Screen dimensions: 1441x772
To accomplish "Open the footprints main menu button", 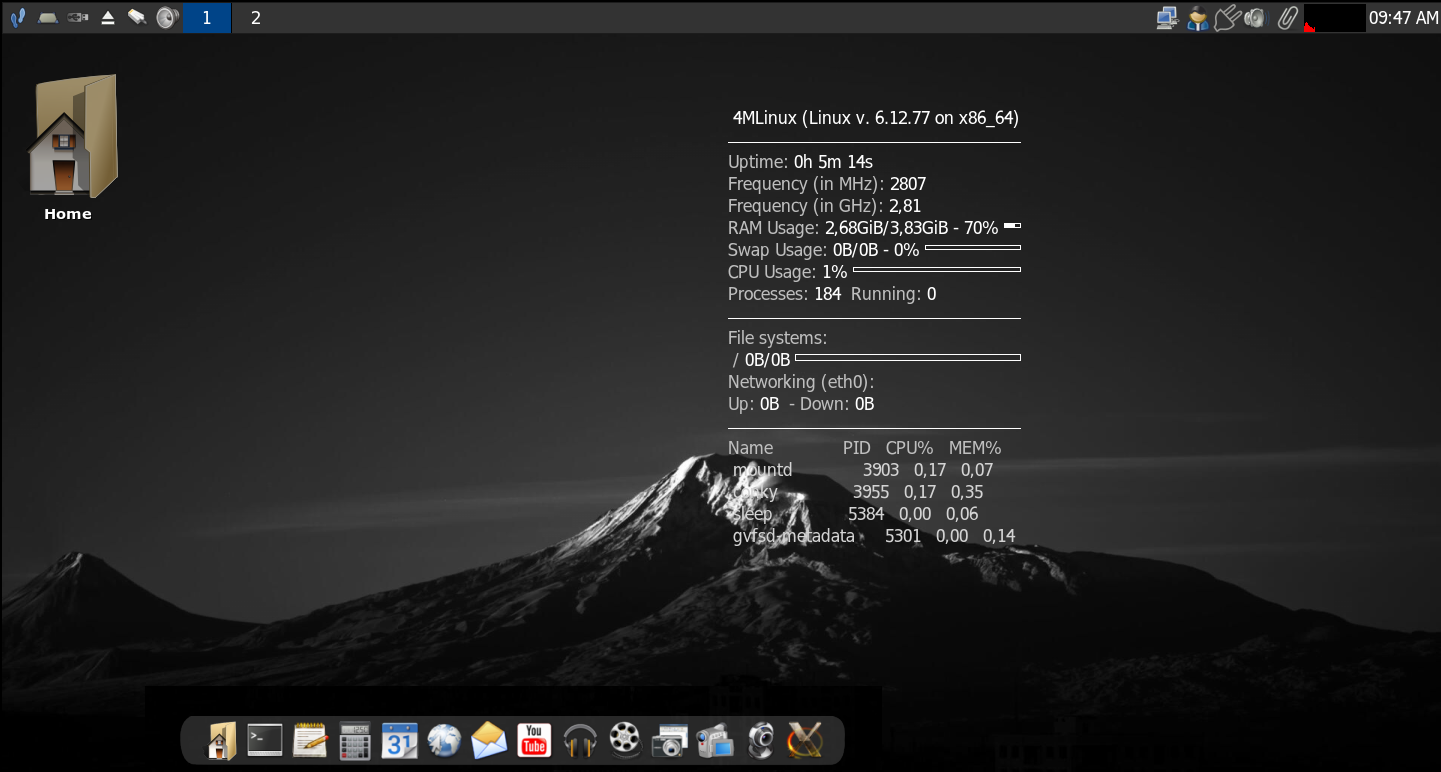I will pyautogui.click(x=17, y=18).
